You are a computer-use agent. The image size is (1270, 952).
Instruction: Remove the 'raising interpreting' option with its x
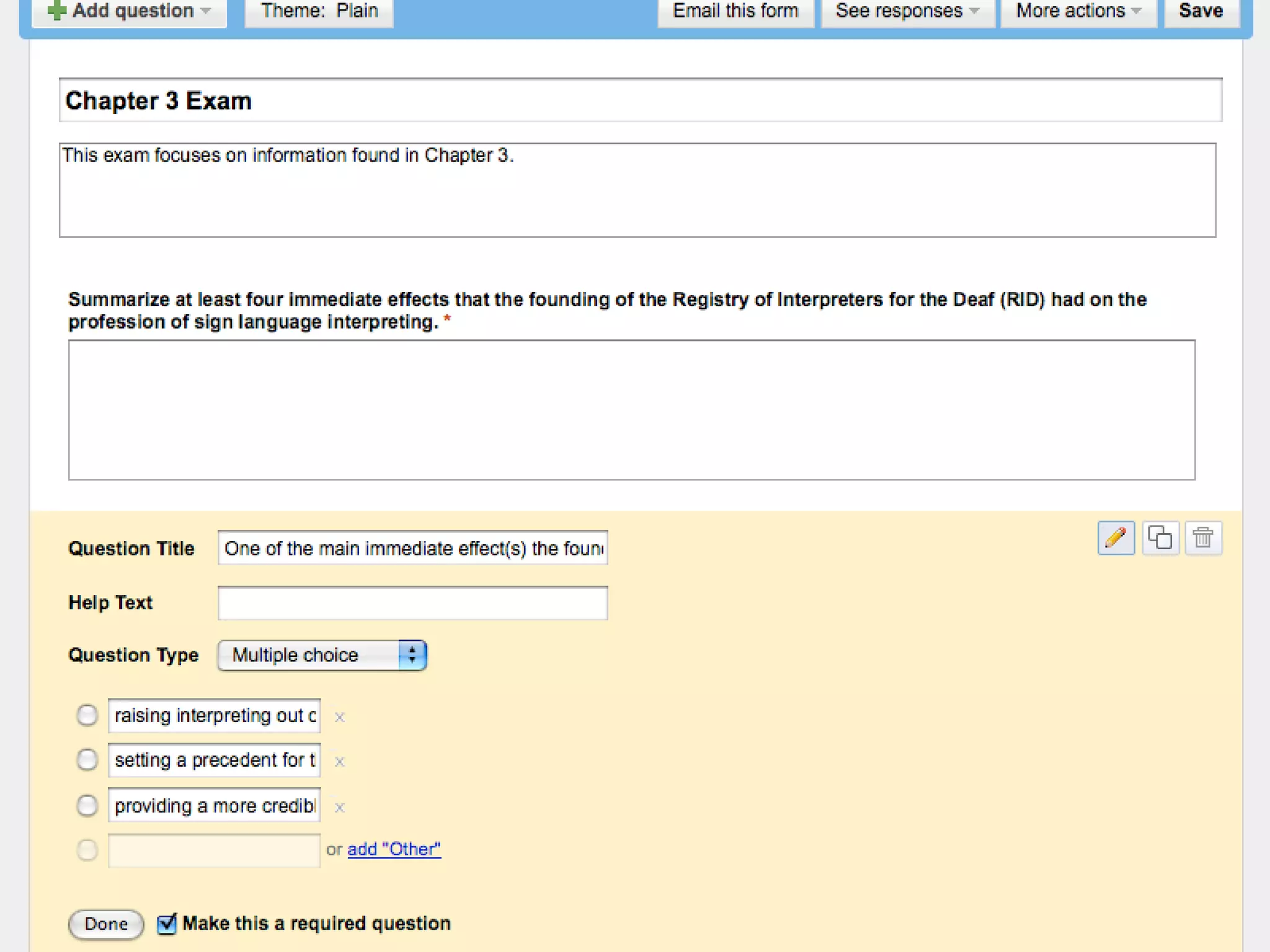[x=339, y=717]
